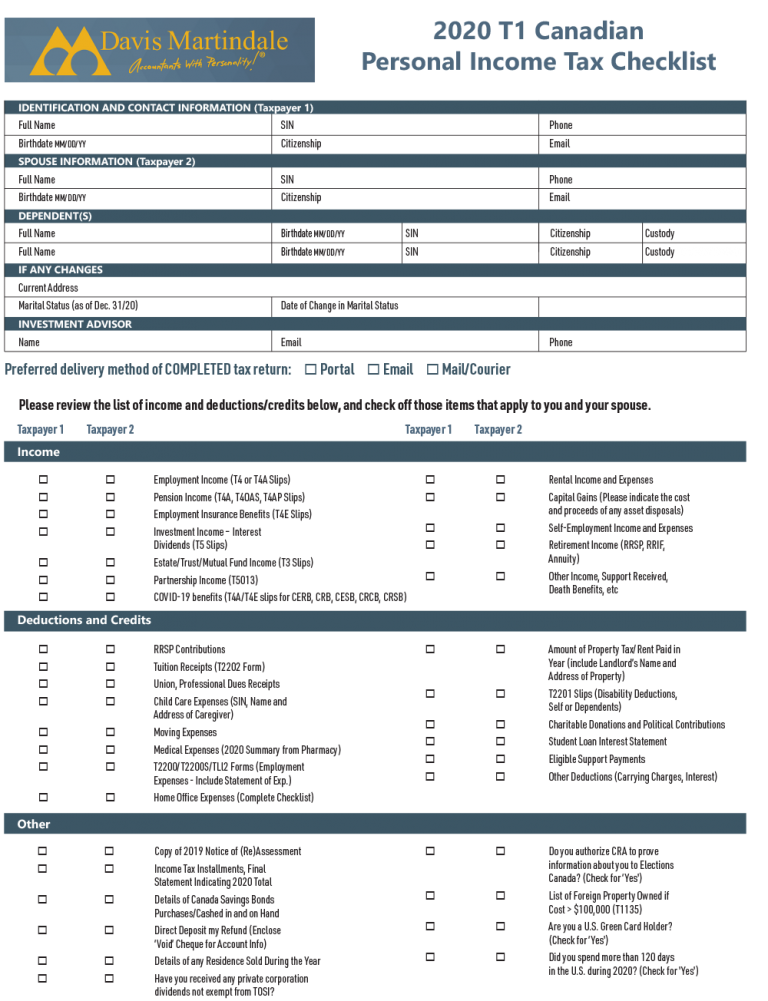
Task: Mark Taxpayer 2 Moving Expenses checkbox
Action: tap(110, 732)
